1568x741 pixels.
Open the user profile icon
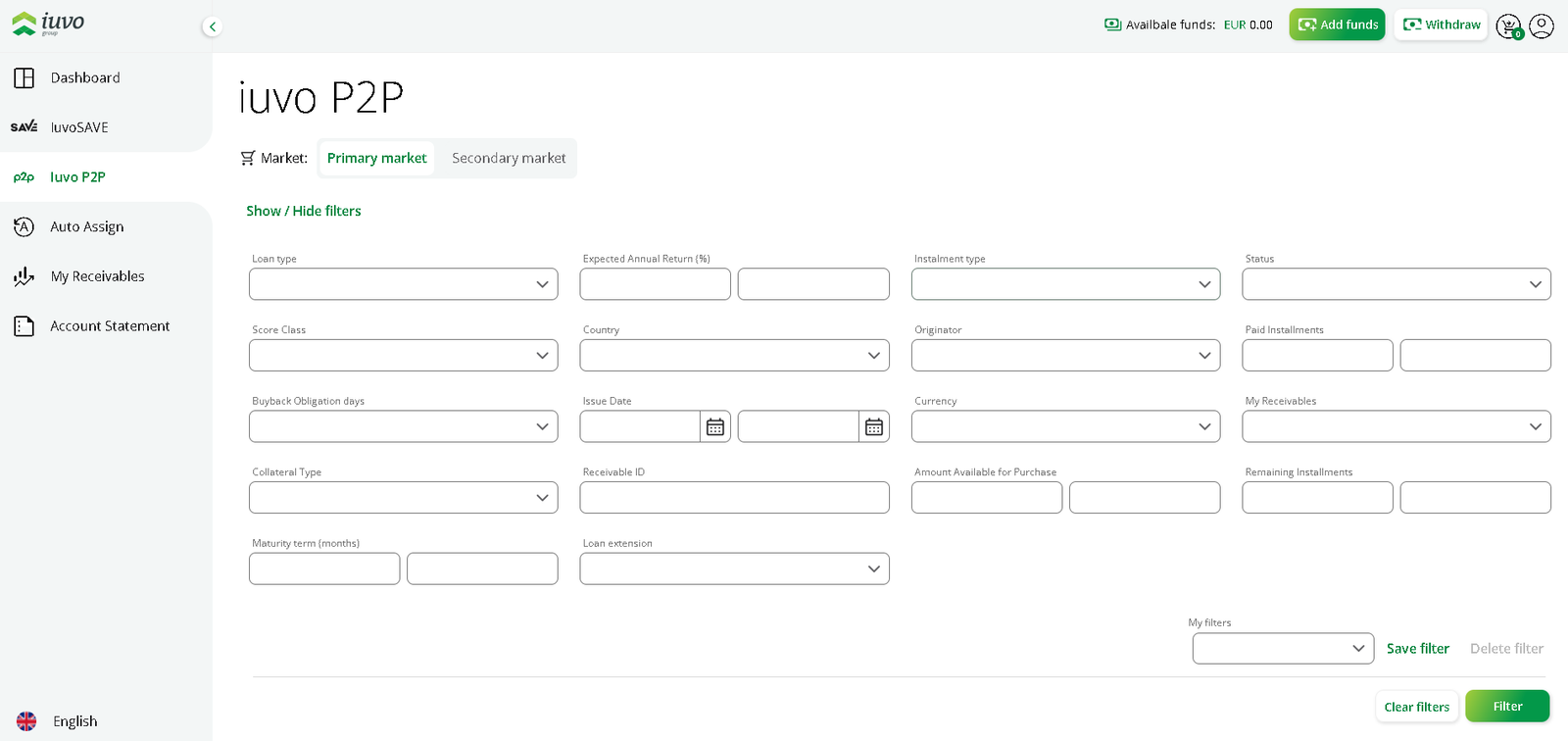pyautogui.click(x=1542, y=25)
